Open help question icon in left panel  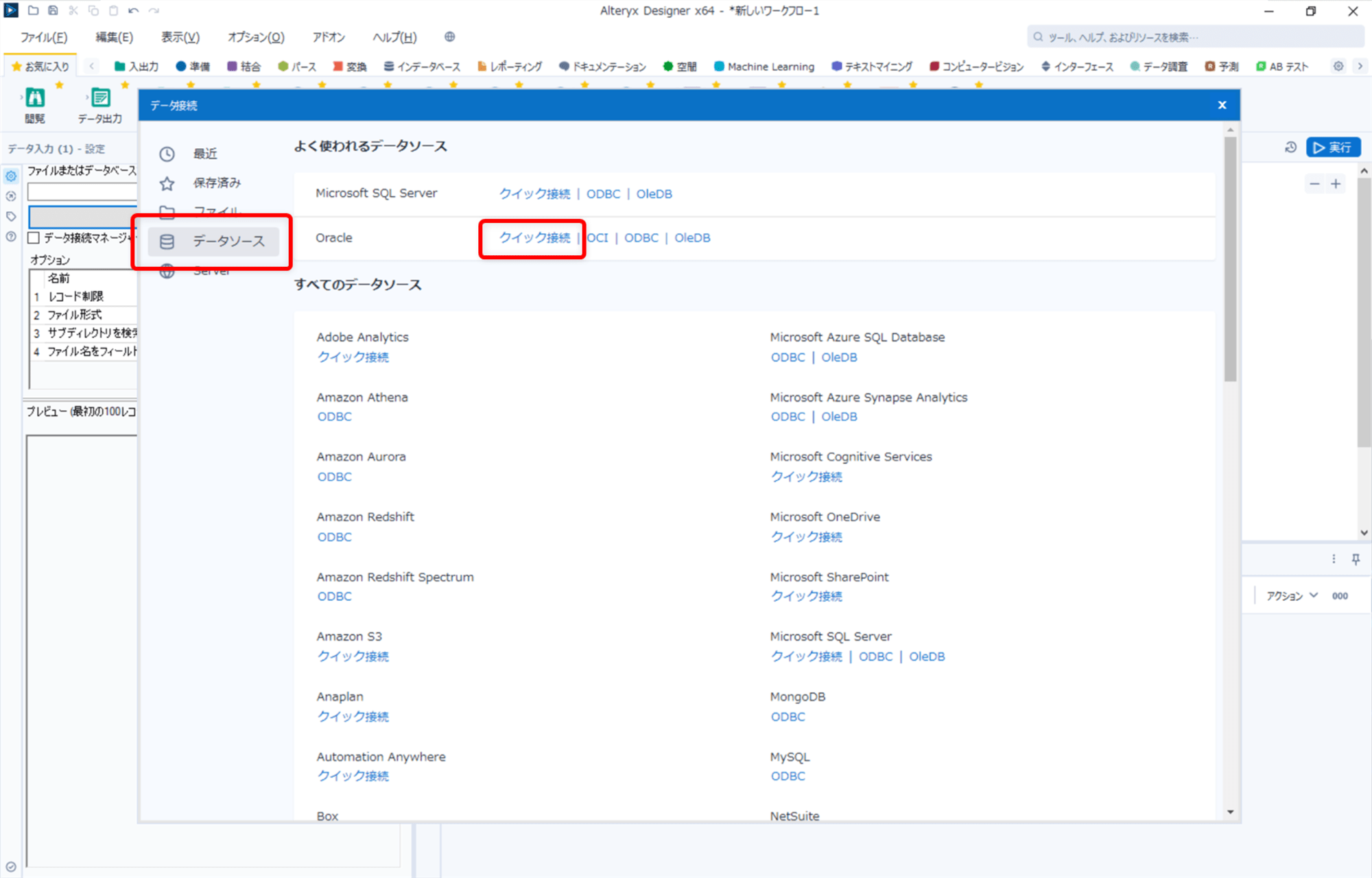[x=11, y=237]
